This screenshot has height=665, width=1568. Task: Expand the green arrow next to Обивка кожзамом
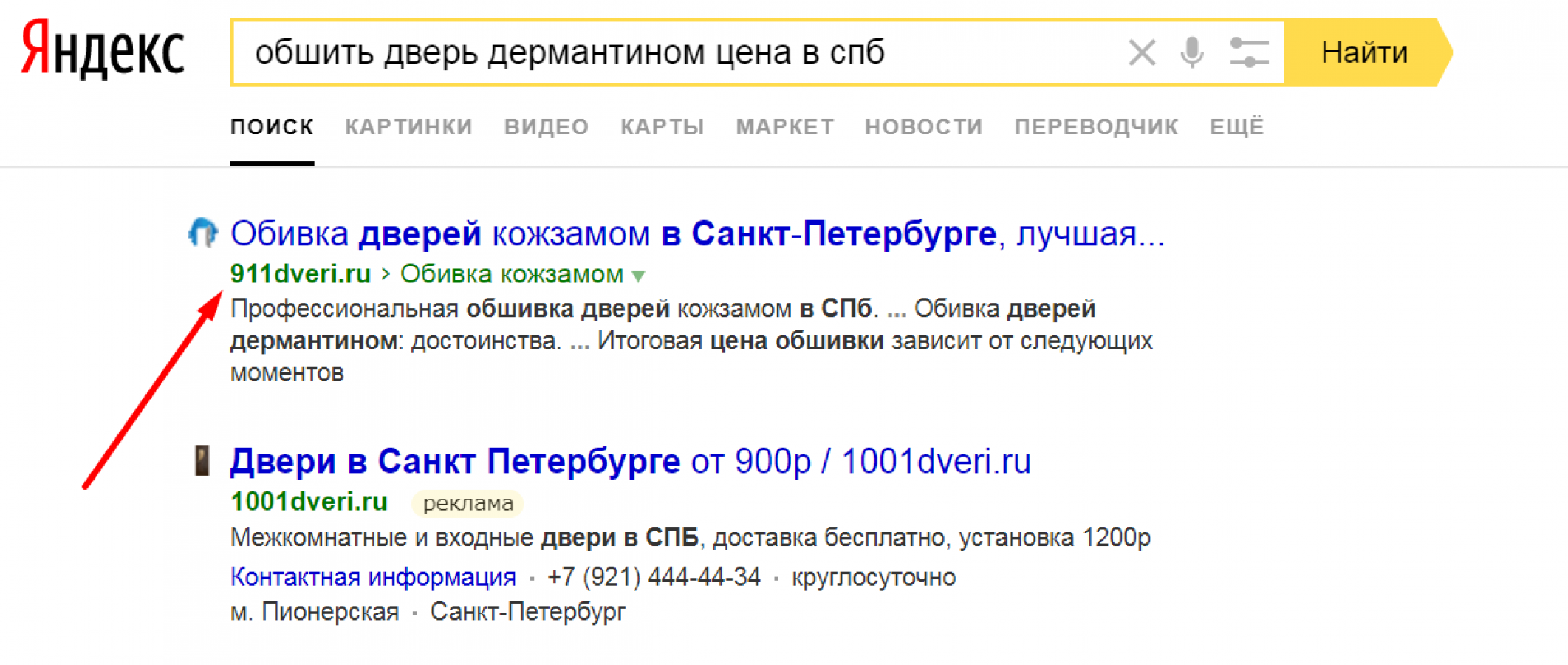(x=638, y=276)
